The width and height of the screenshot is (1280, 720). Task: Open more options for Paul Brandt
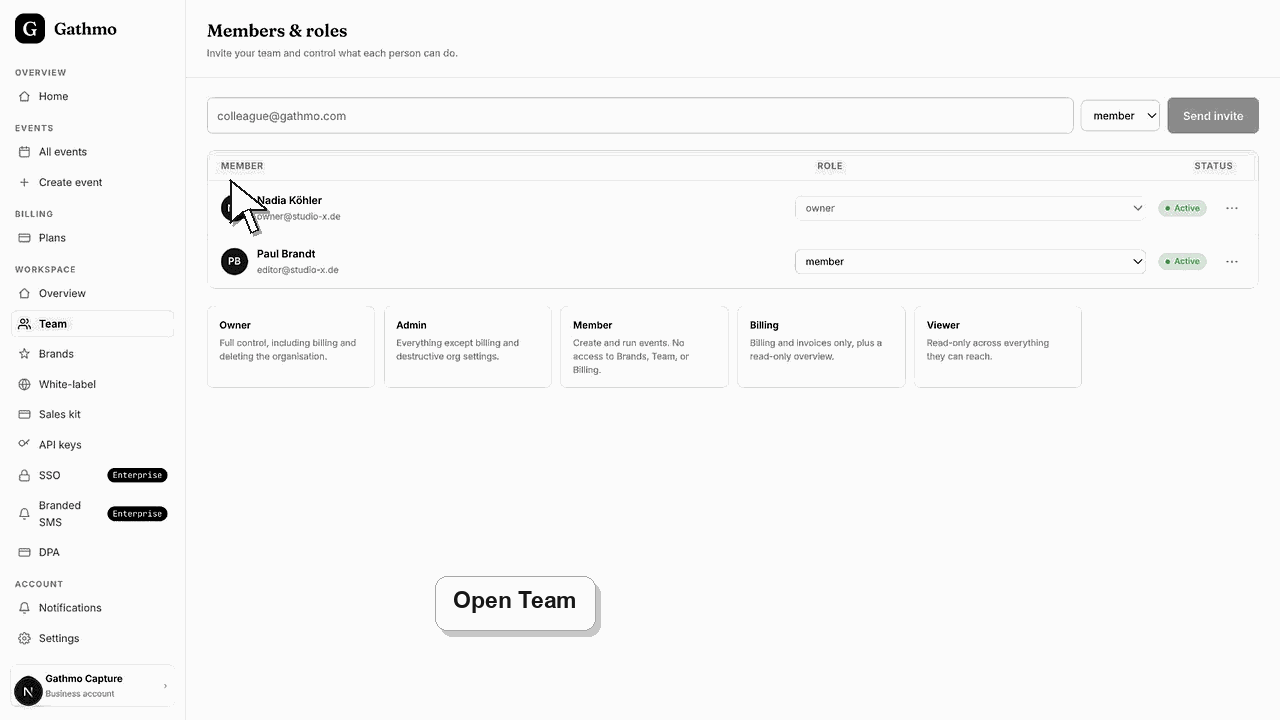coord(1232,262)
